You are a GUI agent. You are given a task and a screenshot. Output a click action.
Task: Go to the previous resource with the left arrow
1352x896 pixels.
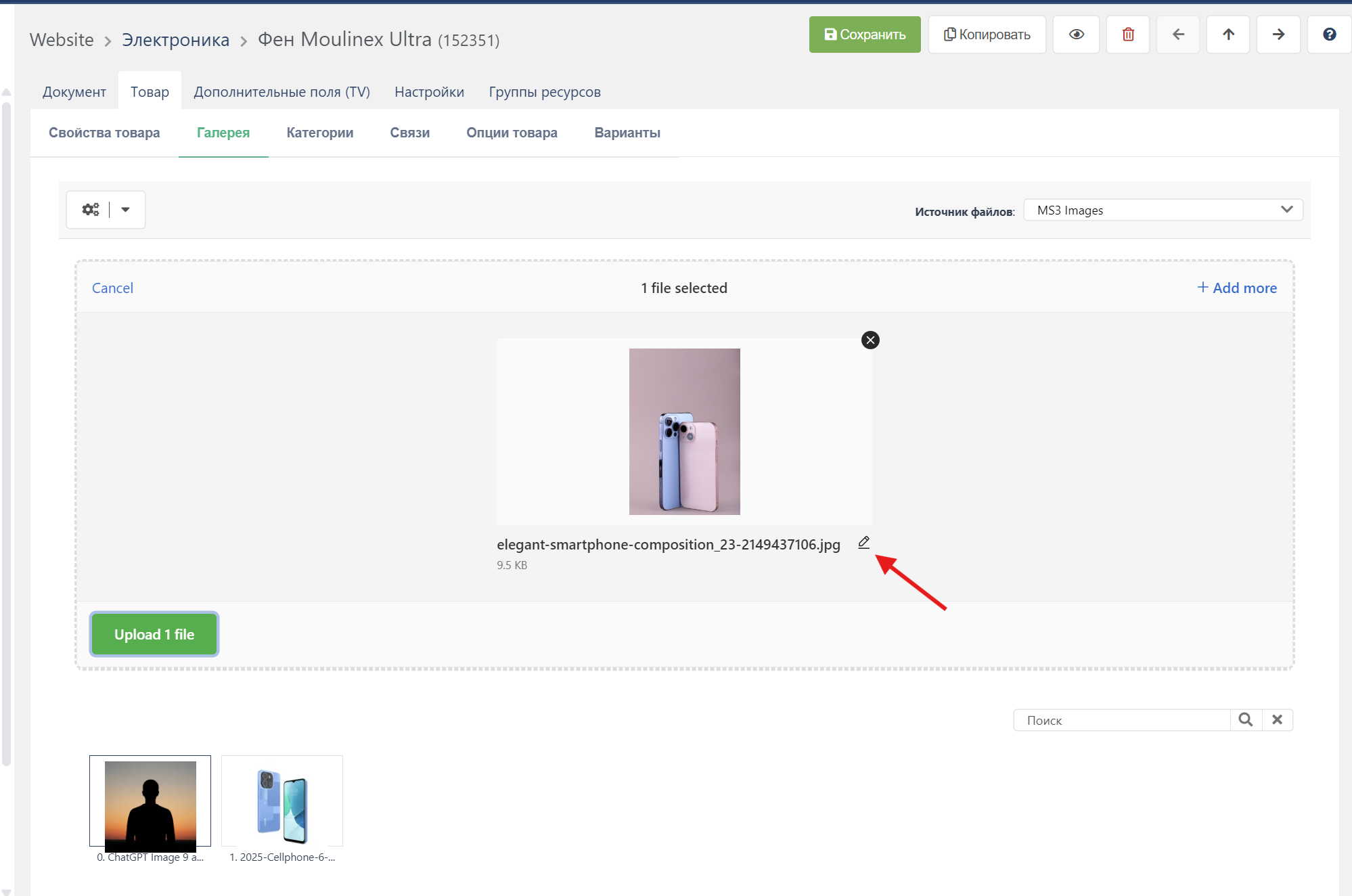pos(1178,35)
